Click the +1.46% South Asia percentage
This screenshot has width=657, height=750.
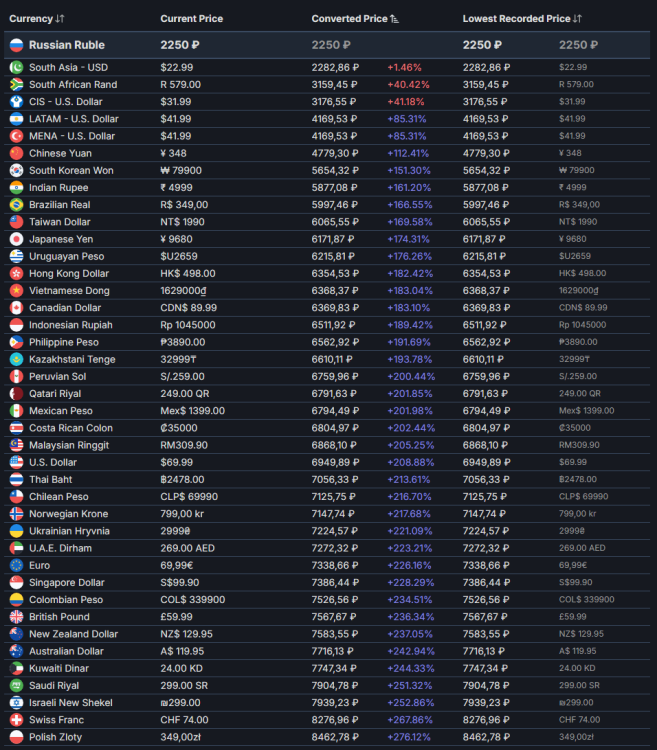tap(405, 67)
